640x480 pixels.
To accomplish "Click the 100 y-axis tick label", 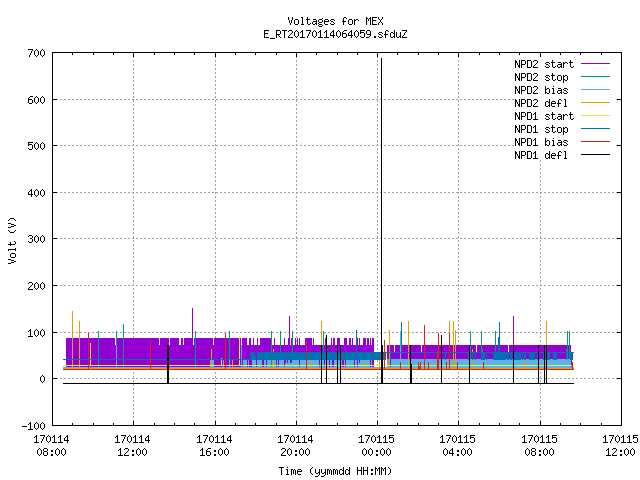I will tap(36, 333).
